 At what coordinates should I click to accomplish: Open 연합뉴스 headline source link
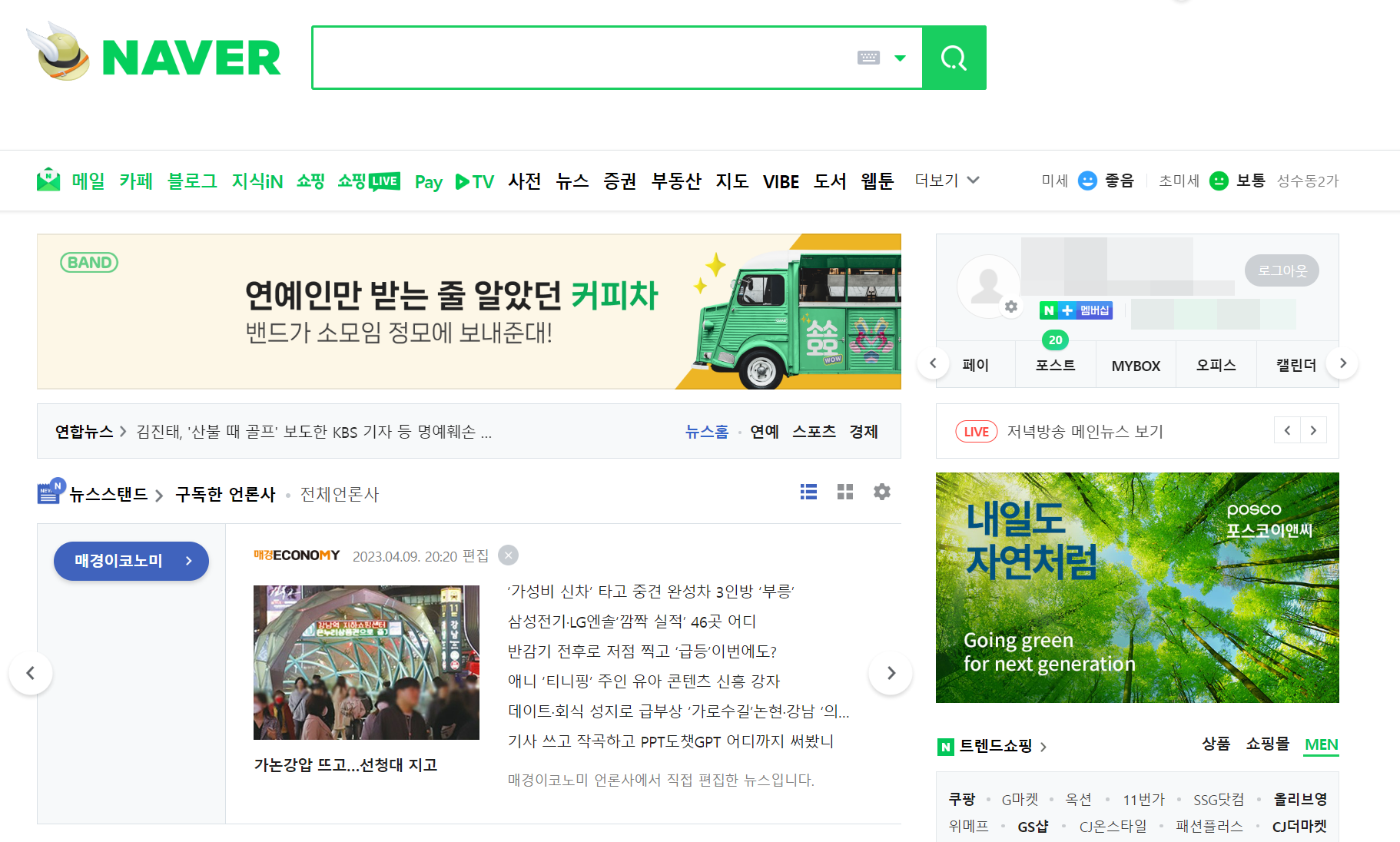click(85, 432)
